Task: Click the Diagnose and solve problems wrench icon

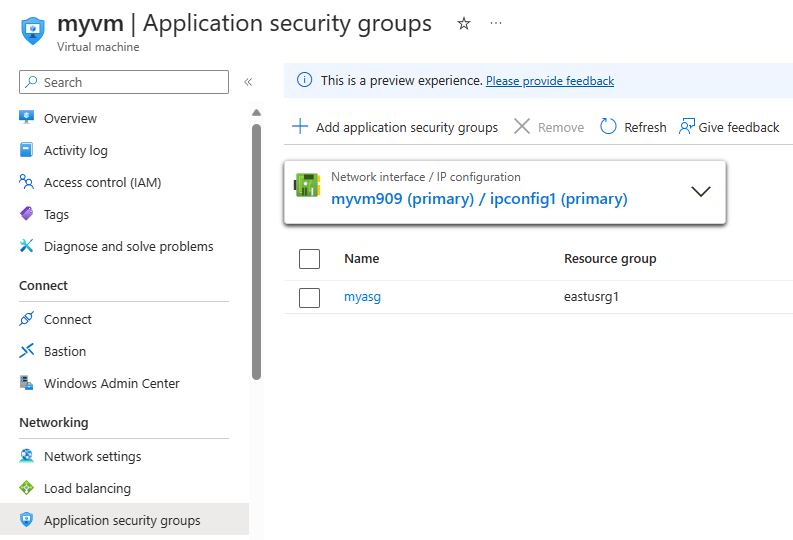Action: pos(26,246)
